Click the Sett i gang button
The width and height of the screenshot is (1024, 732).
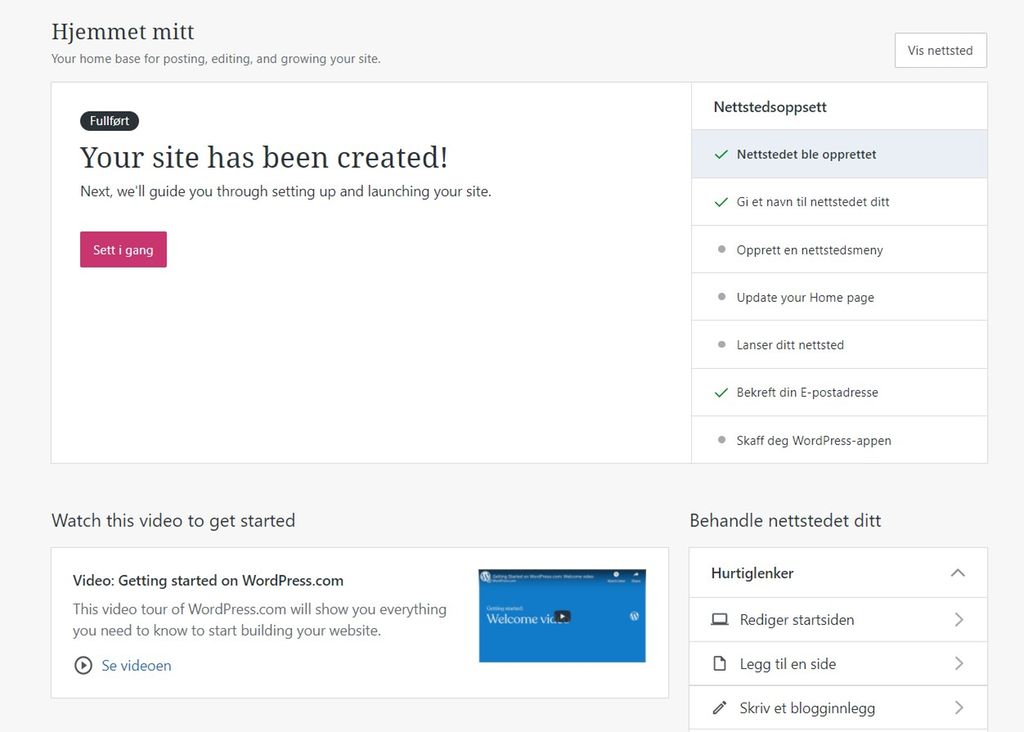123,249
